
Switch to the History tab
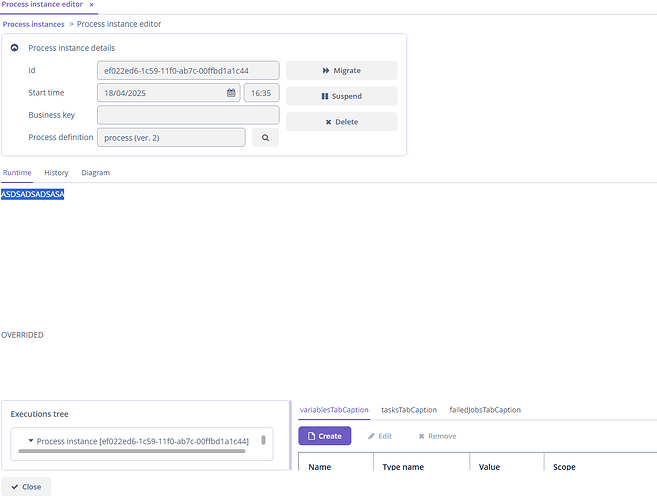(x=56, y=173)
